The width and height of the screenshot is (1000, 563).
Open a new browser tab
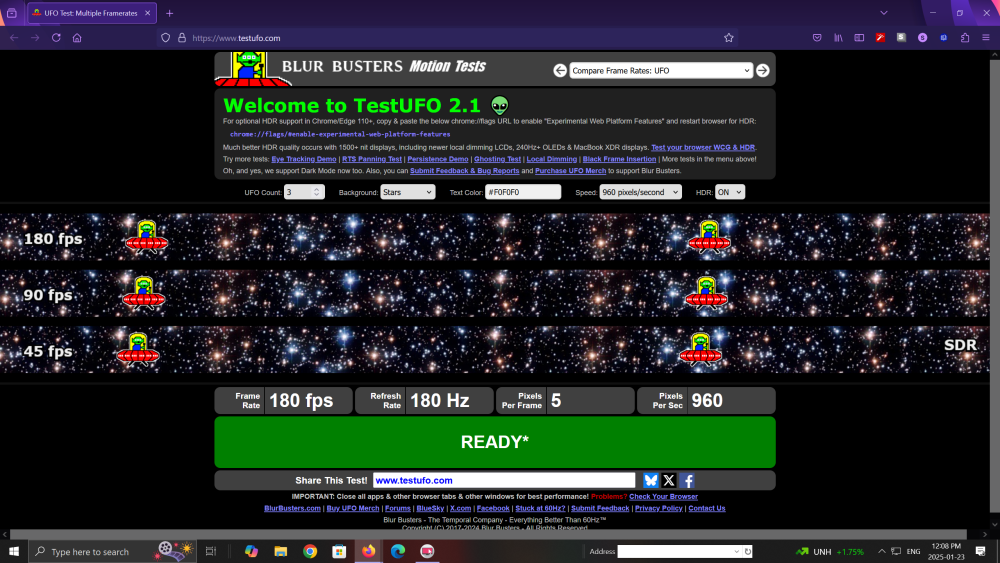pyautogui.click(x=169, y=13)
